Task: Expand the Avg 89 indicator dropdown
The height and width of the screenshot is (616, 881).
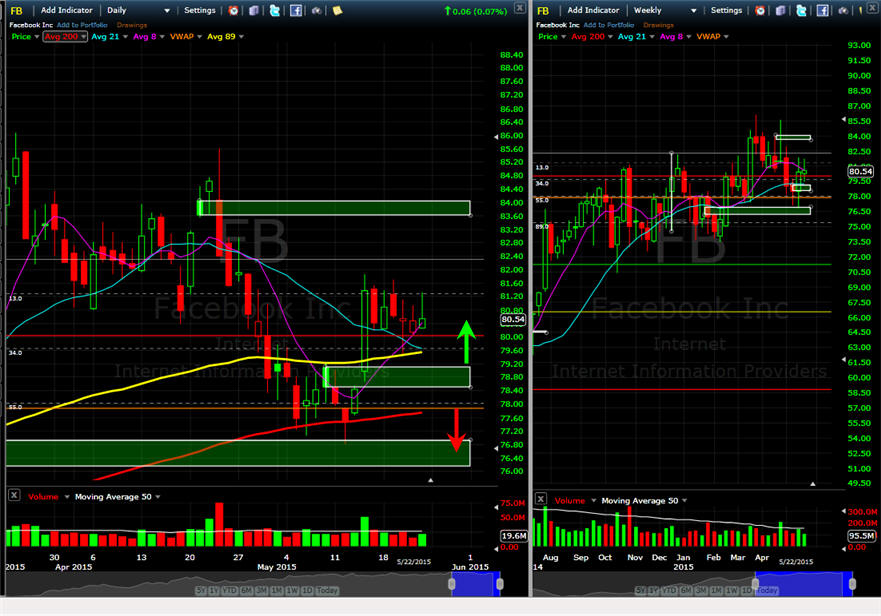Action: pyautogui.click(x=239, y=37)
